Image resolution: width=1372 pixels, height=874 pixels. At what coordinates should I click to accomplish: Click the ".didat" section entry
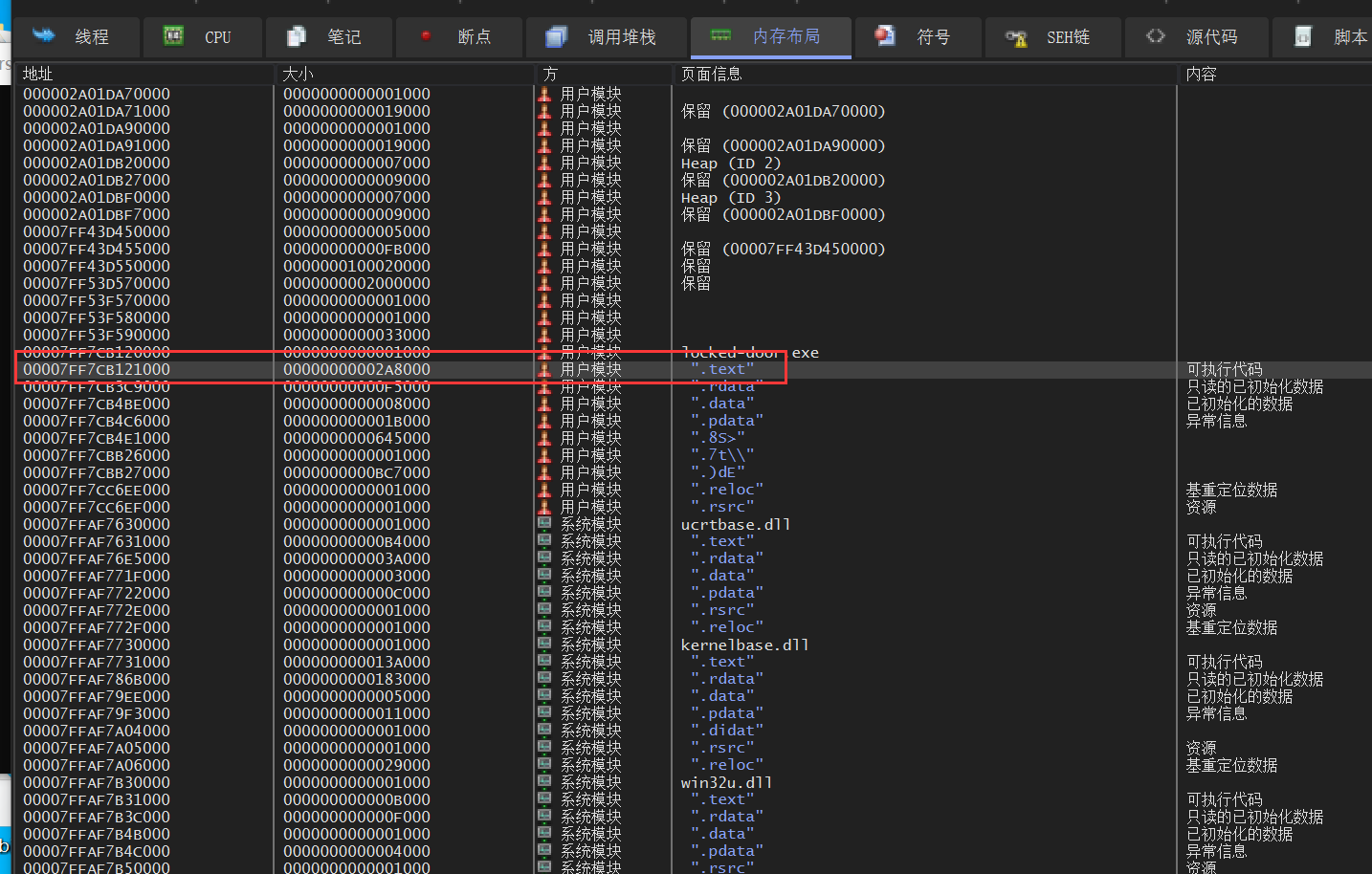(x=727, y=731)
